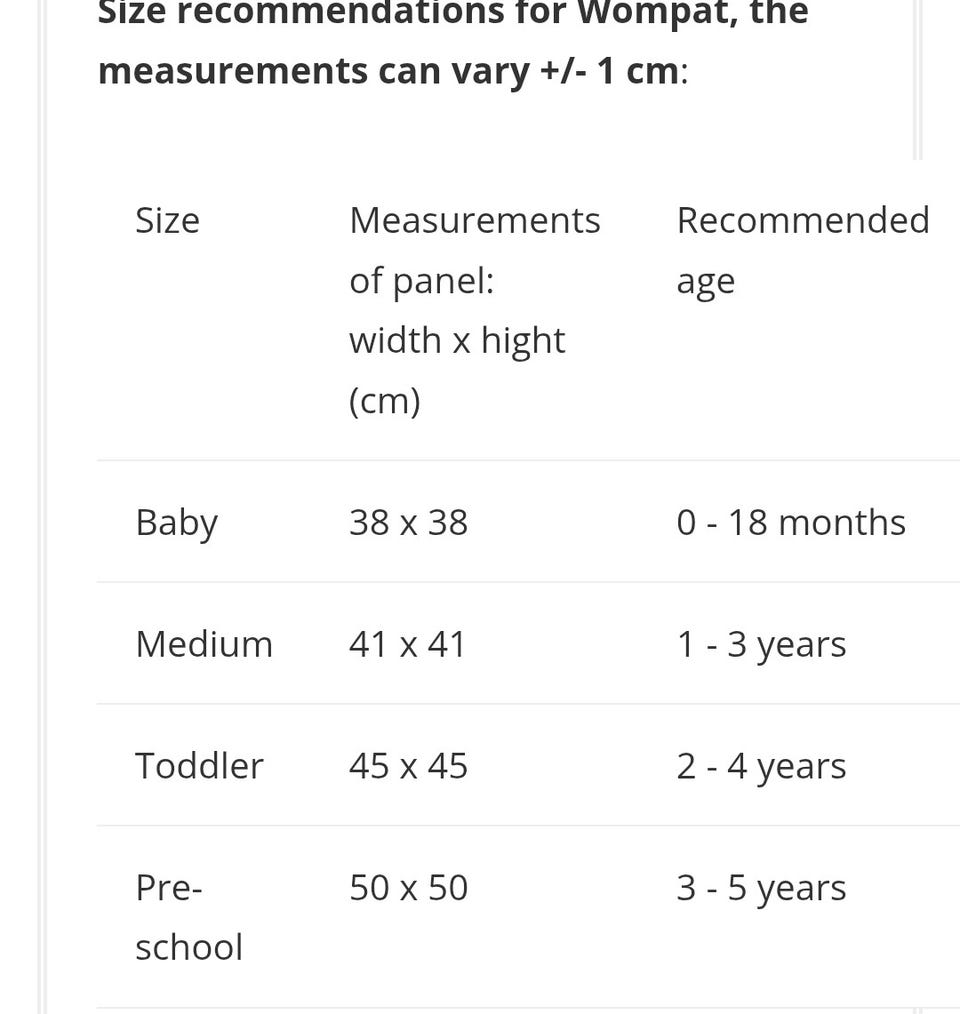The image size is (960, 1014).
Task: Click the "width x hight" header line
Action: click(x=457, y=341)
